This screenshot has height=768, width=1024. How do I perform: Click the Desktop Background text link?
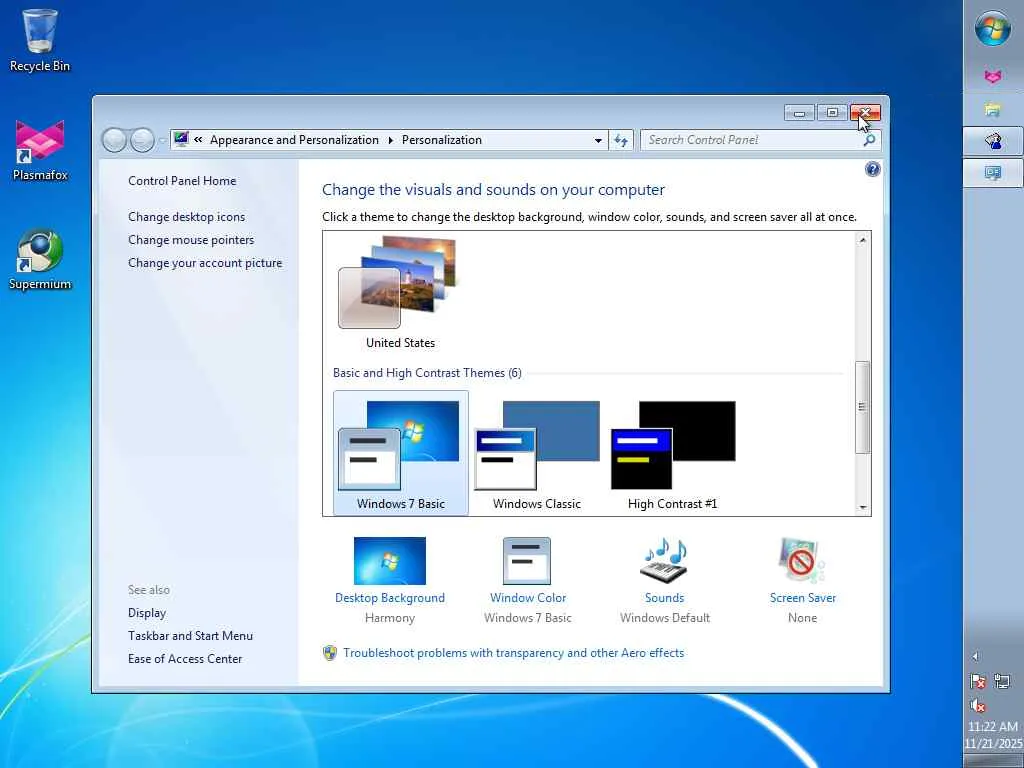coord(390,598)
